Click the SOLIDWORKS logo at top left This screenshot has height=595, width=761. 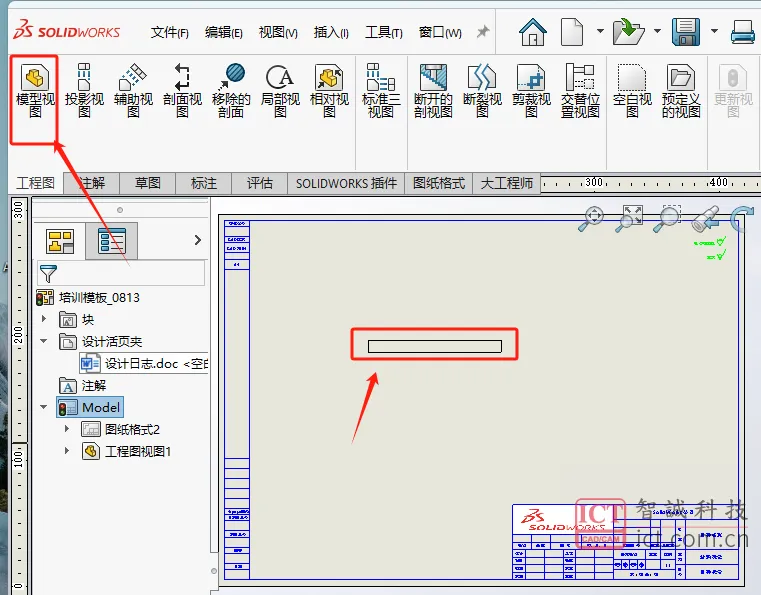(67, 31)
